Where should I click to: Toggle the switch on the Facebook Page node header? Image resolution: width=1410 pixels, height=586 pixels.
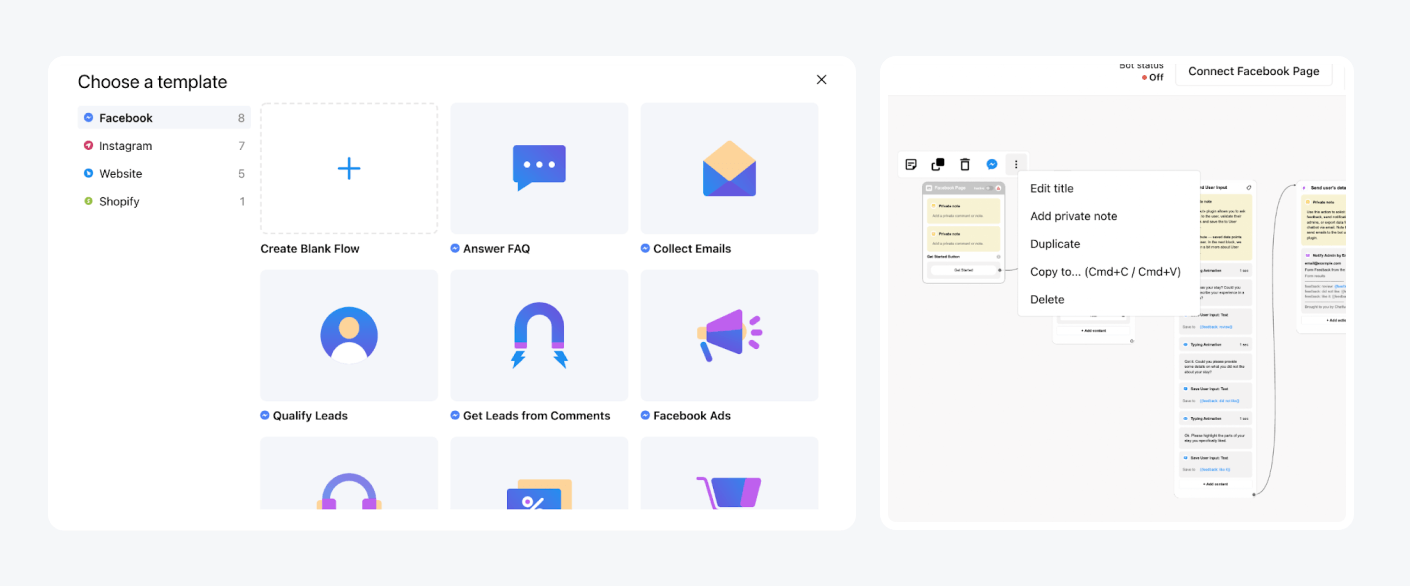click(x=988, y=188)
